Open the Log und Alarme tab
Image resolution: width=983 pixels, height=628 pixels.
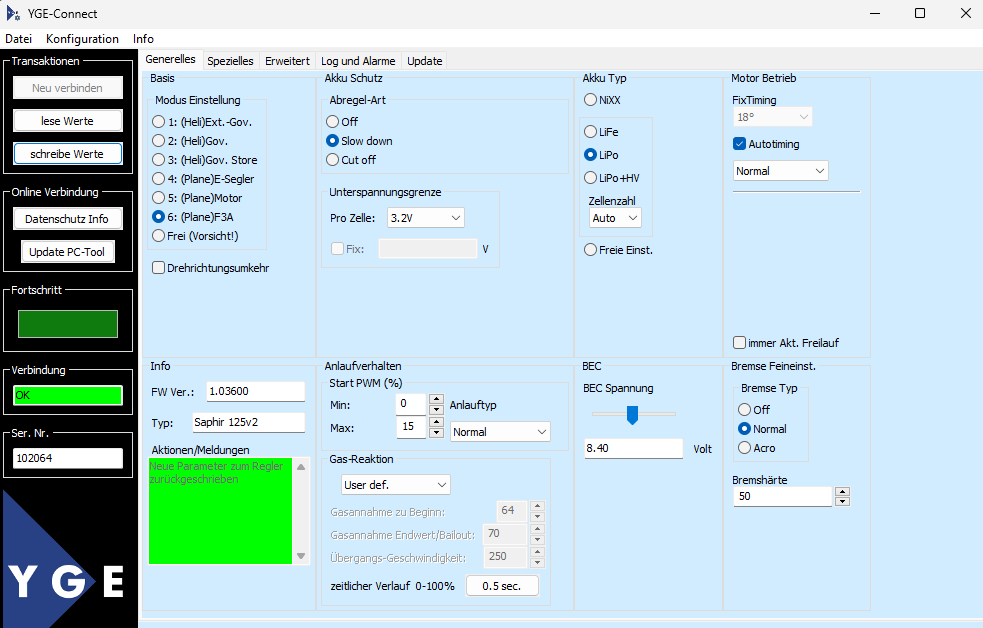358,61
